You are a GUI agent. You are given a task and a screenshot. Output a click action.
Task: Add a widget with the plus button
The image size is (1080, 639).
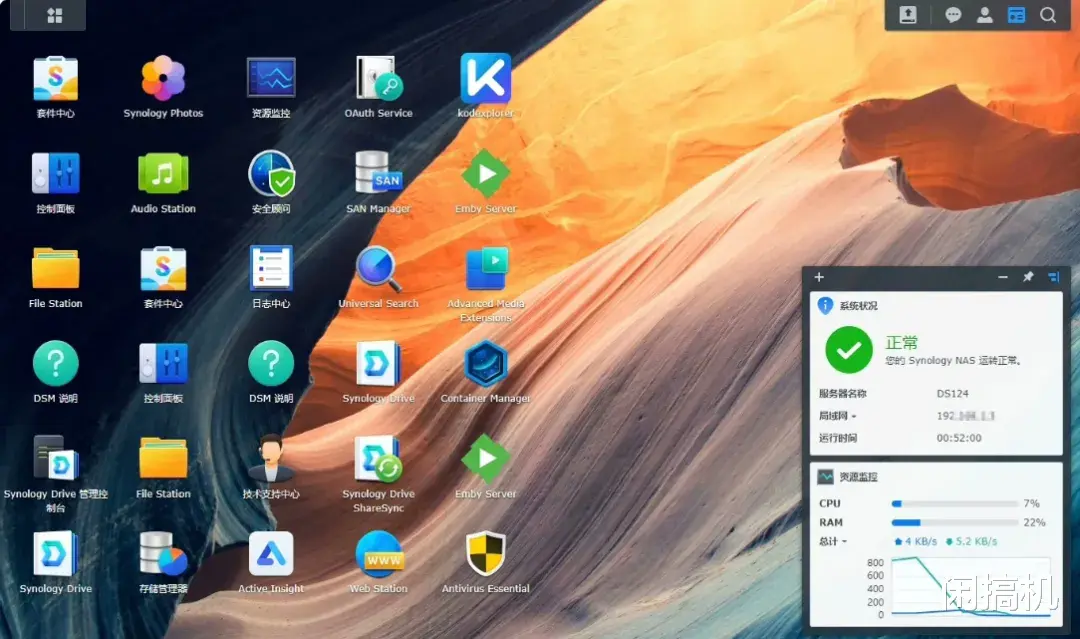[819, 277]
